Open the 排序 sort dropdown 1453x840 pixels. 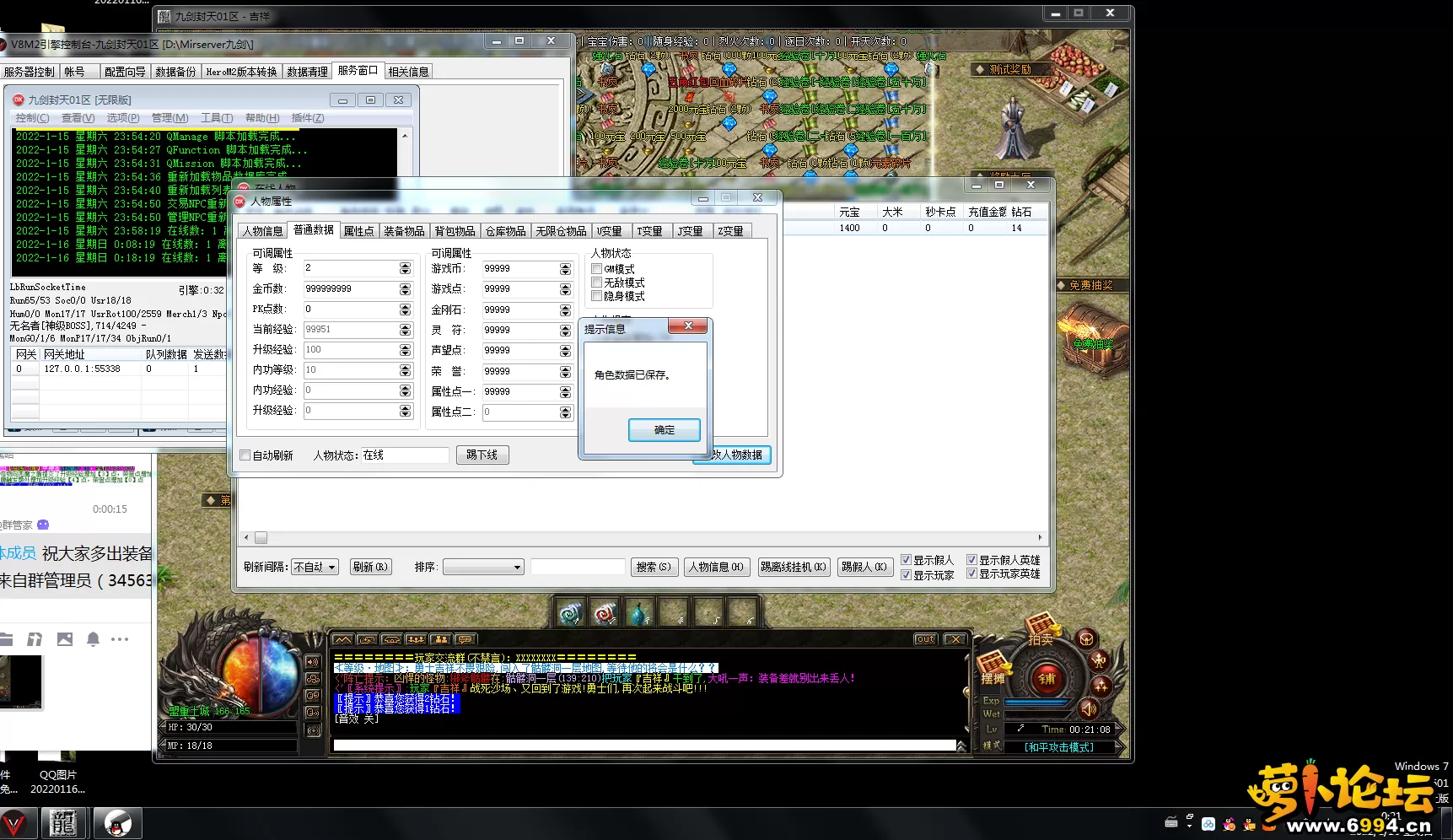point(483,567)
